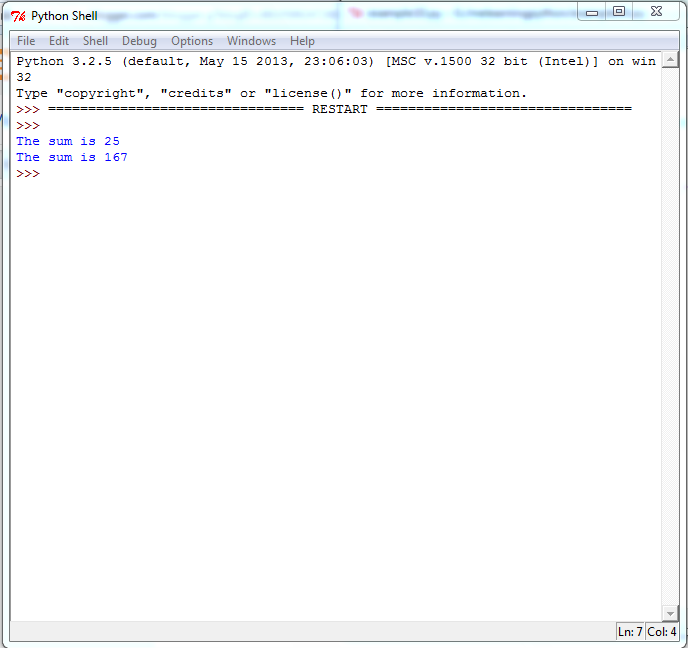Close the Python Shell window
This screenshot has width=688, height=648.
656,12
